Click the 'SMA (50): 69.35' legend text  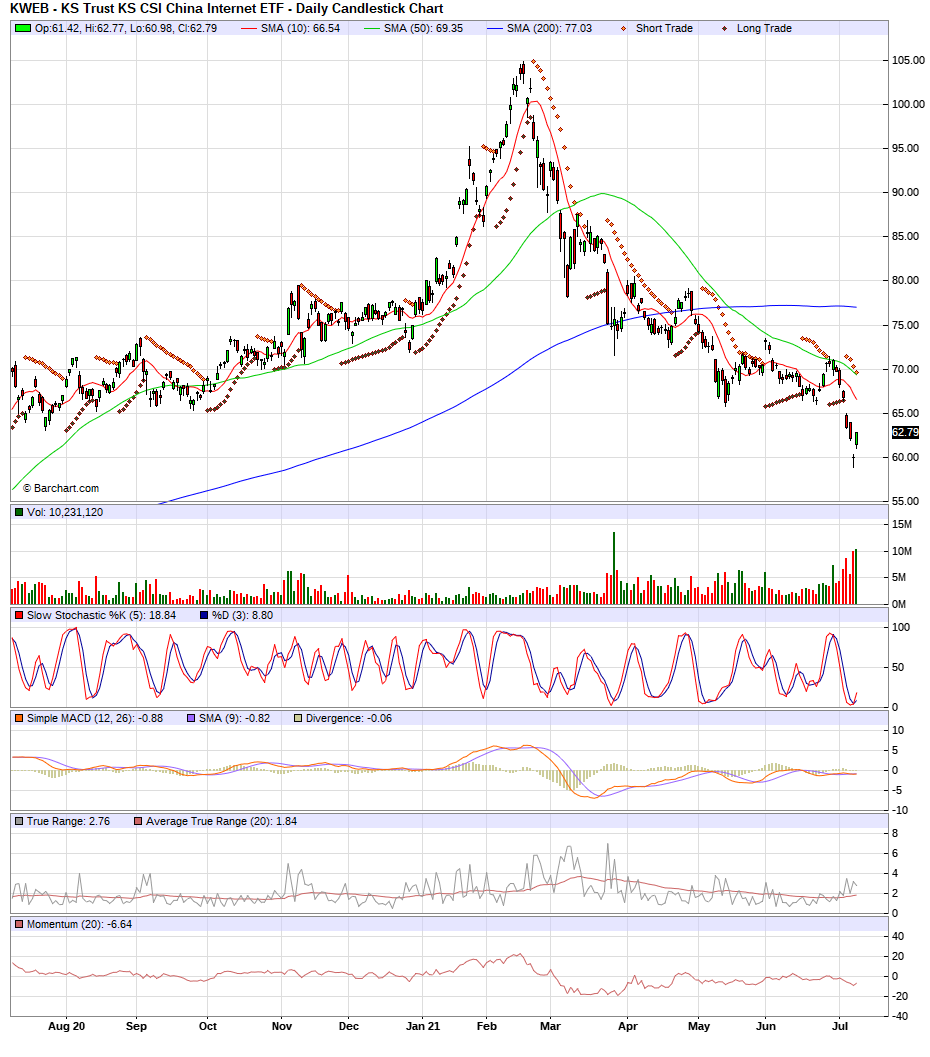[x=424, y=28]
